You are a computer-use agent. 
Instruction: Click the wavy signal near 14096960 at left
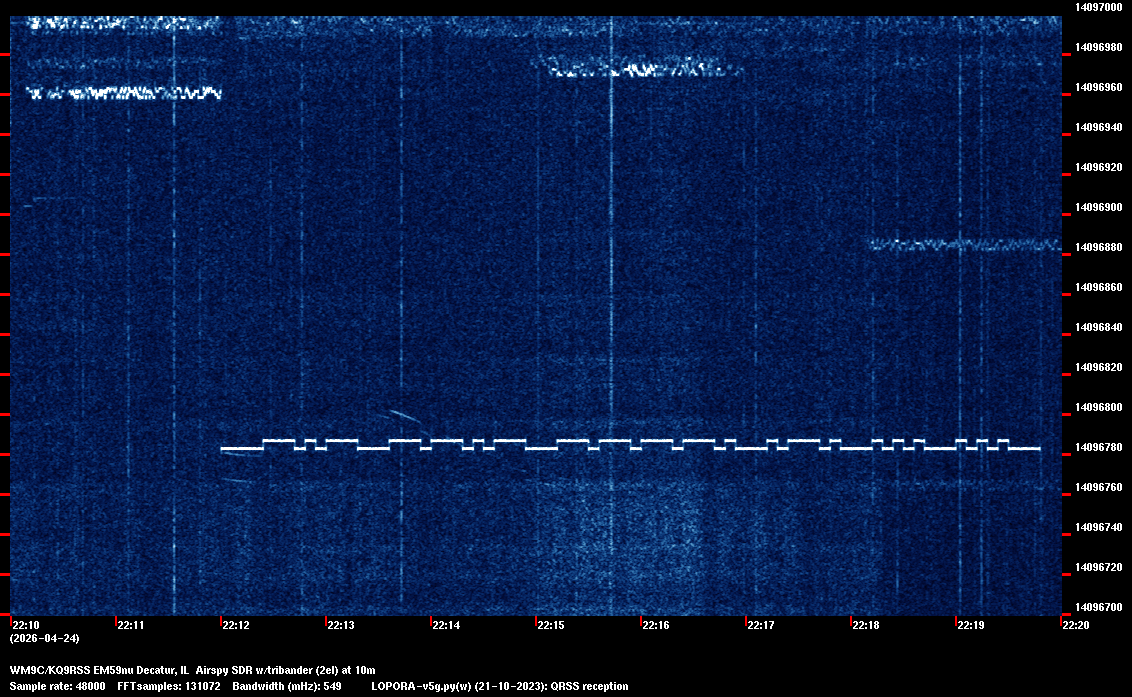(123, 93)
